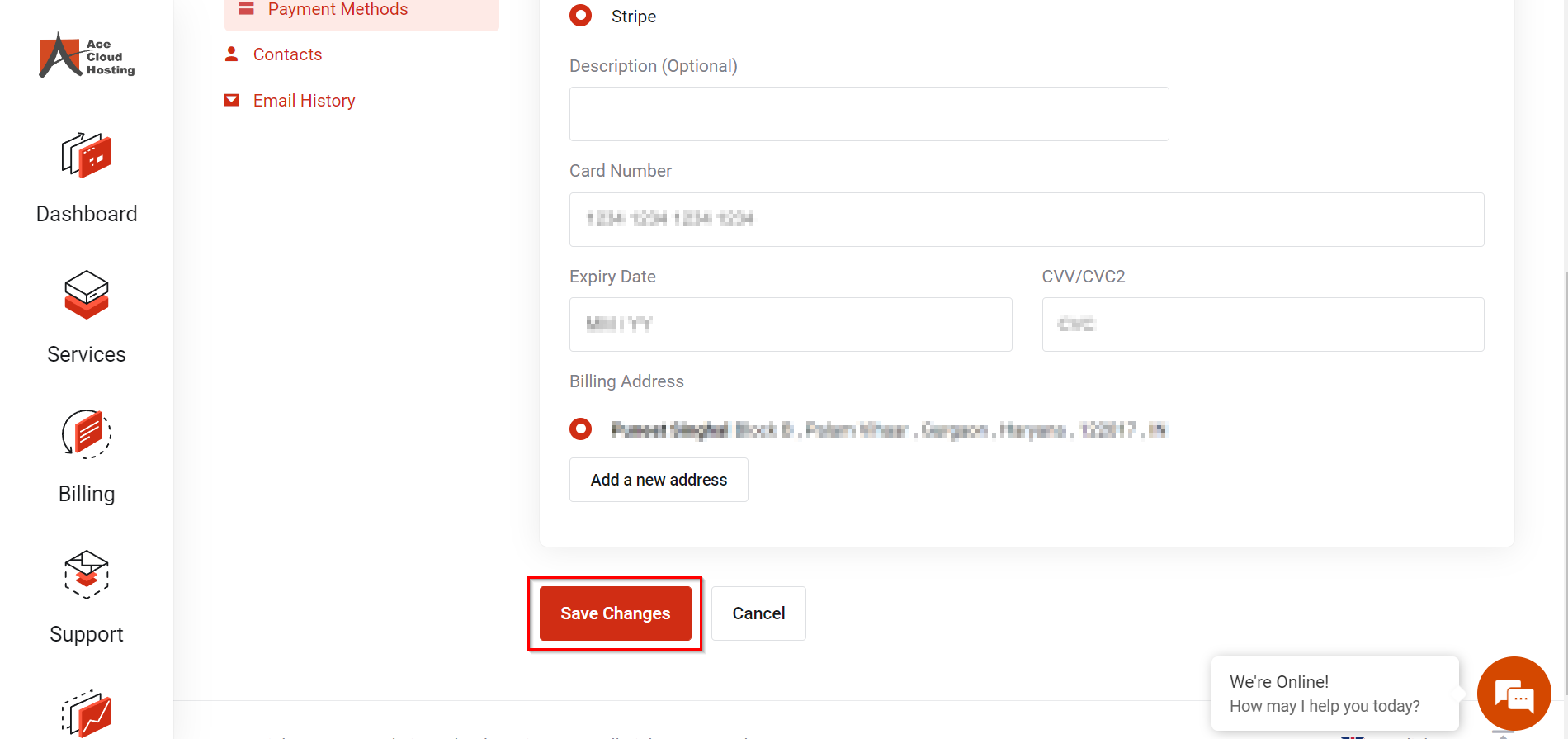
Task: Select the Stripe radio button
Action: coord(581,16)
